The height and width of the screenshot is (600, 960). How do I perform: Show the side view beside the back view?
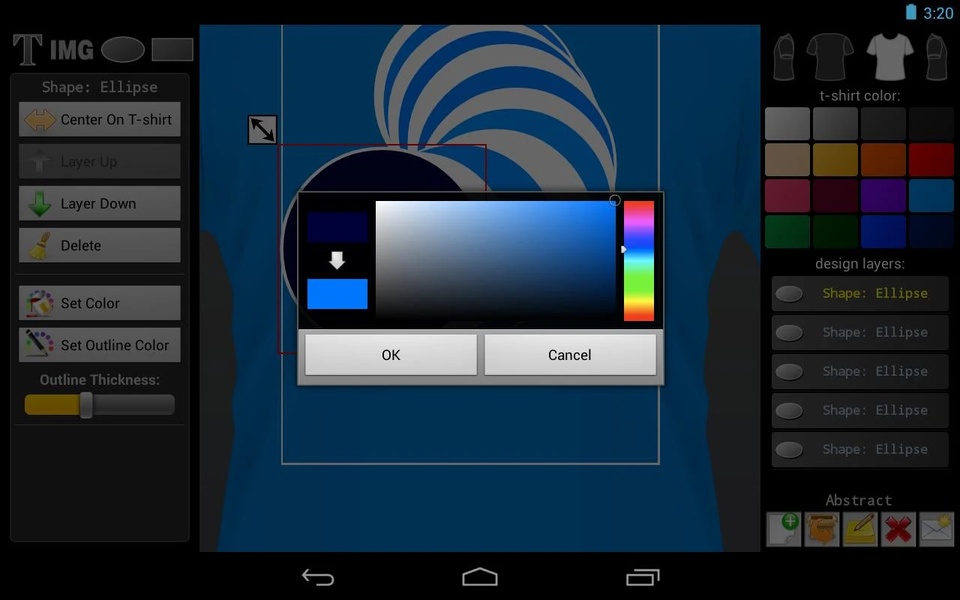point(784,57)
